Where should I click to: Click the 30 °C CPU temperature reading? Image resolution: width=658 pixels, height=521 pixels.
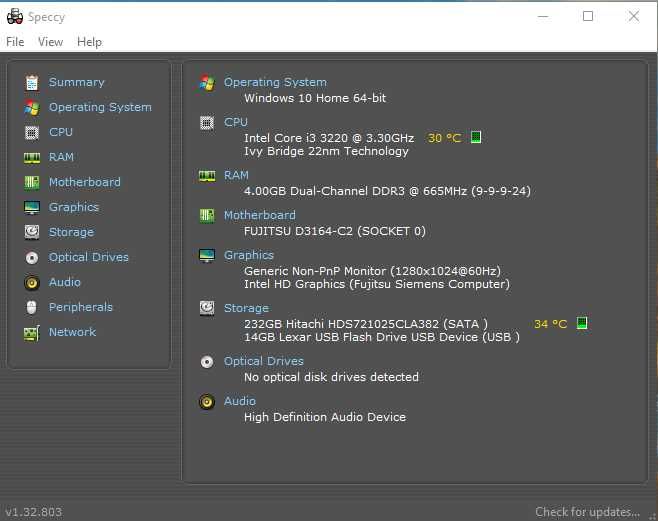(x=444, y=138)
